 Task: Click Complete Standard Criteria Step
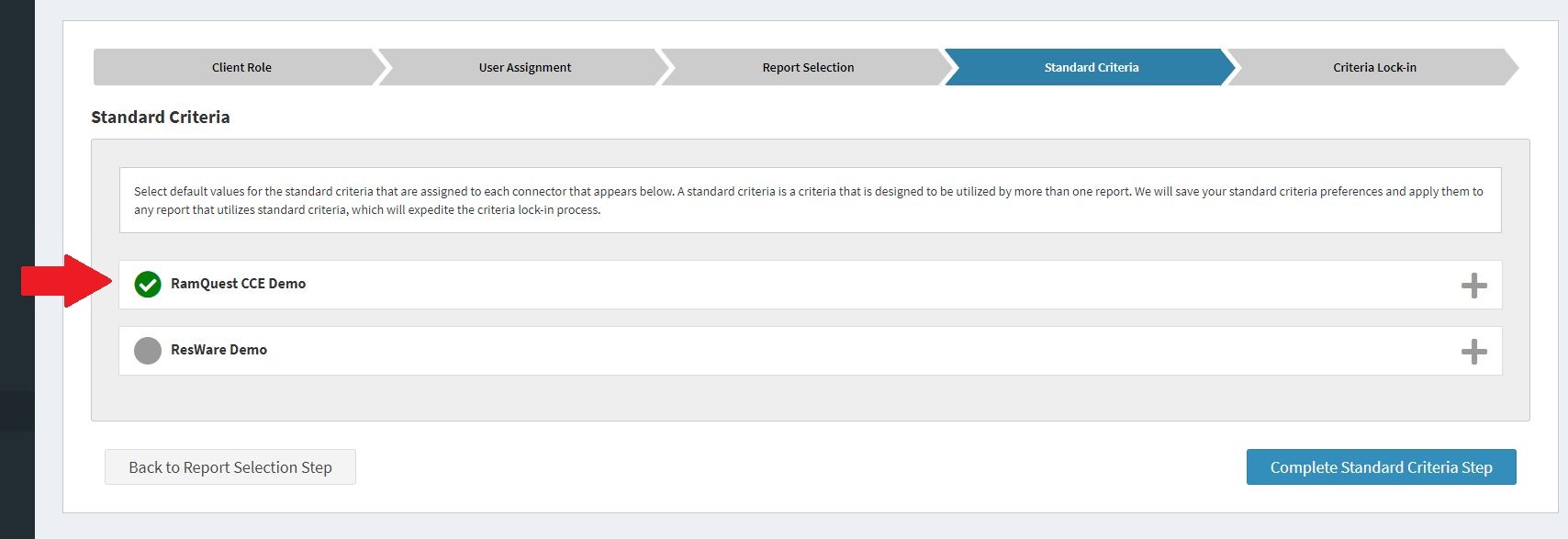click(1381, 466)
